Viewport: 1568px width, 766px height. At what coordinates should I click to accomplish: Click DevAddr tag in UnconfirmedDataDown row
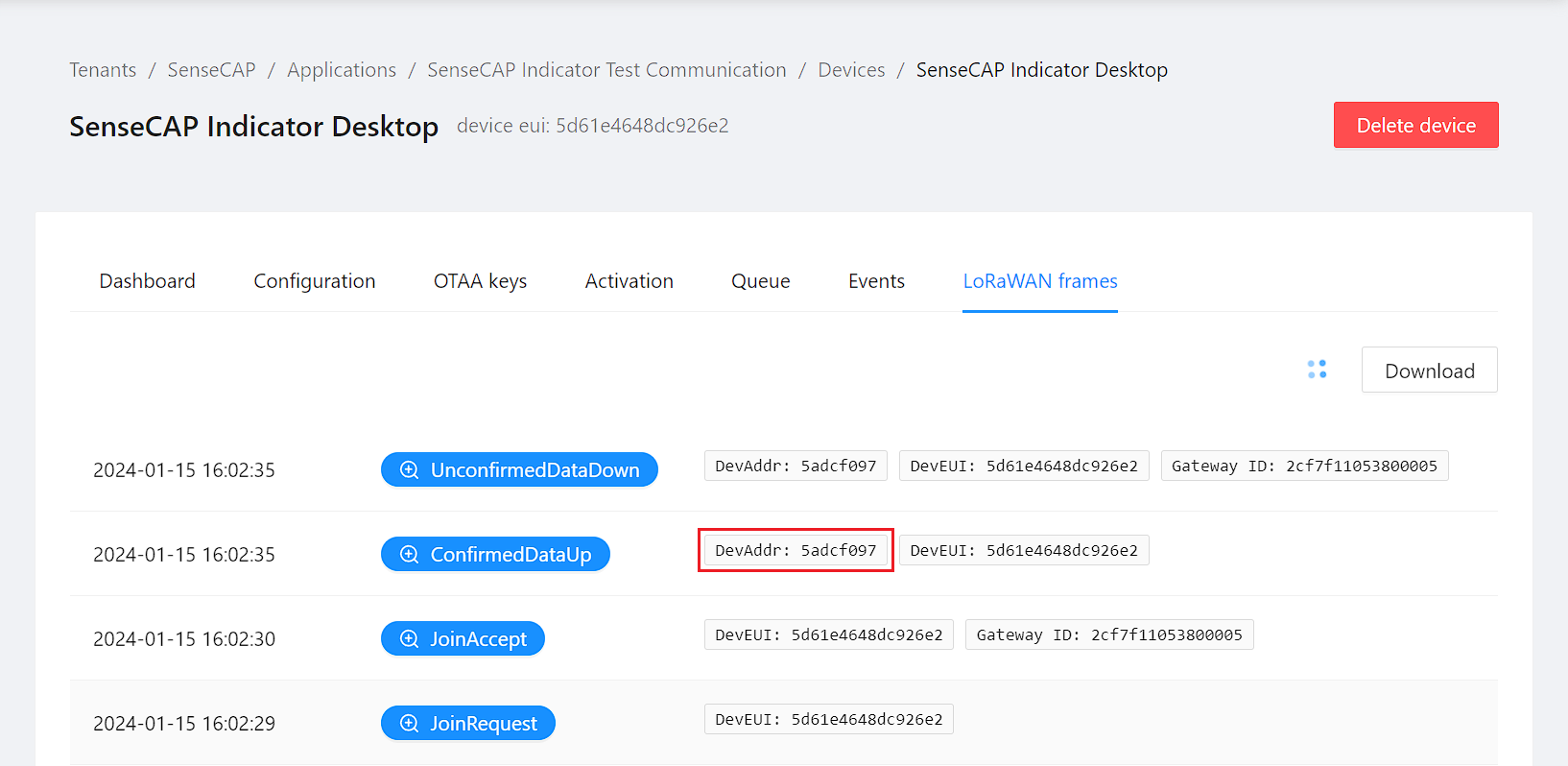(x=796, y=466)
